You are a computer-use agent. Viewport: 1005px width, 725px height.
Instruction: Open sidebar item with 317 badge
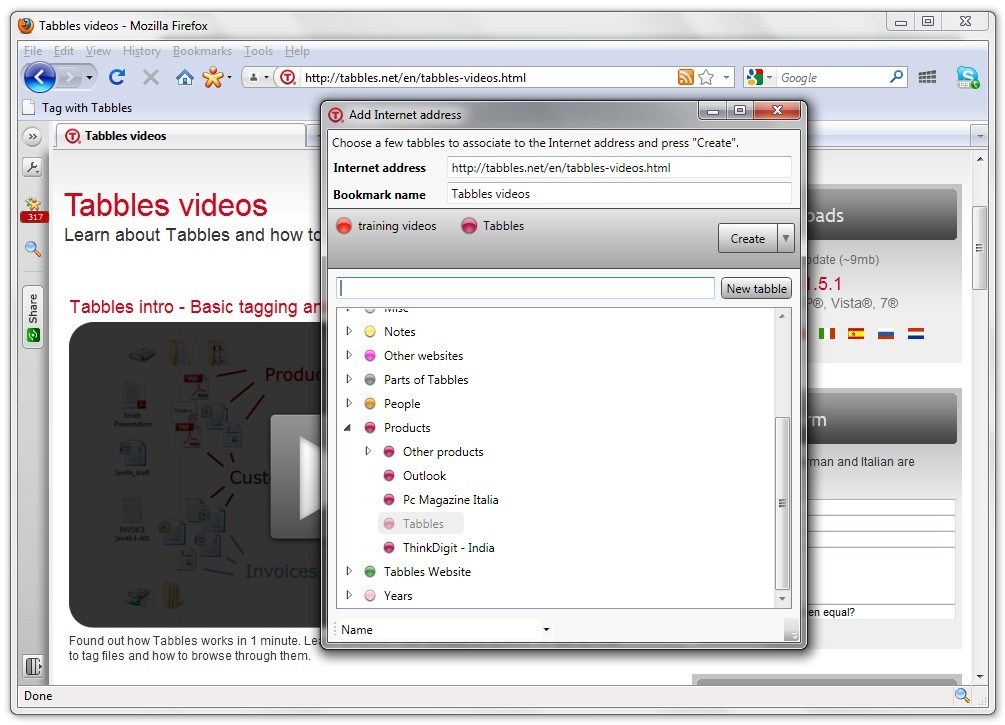33,210
